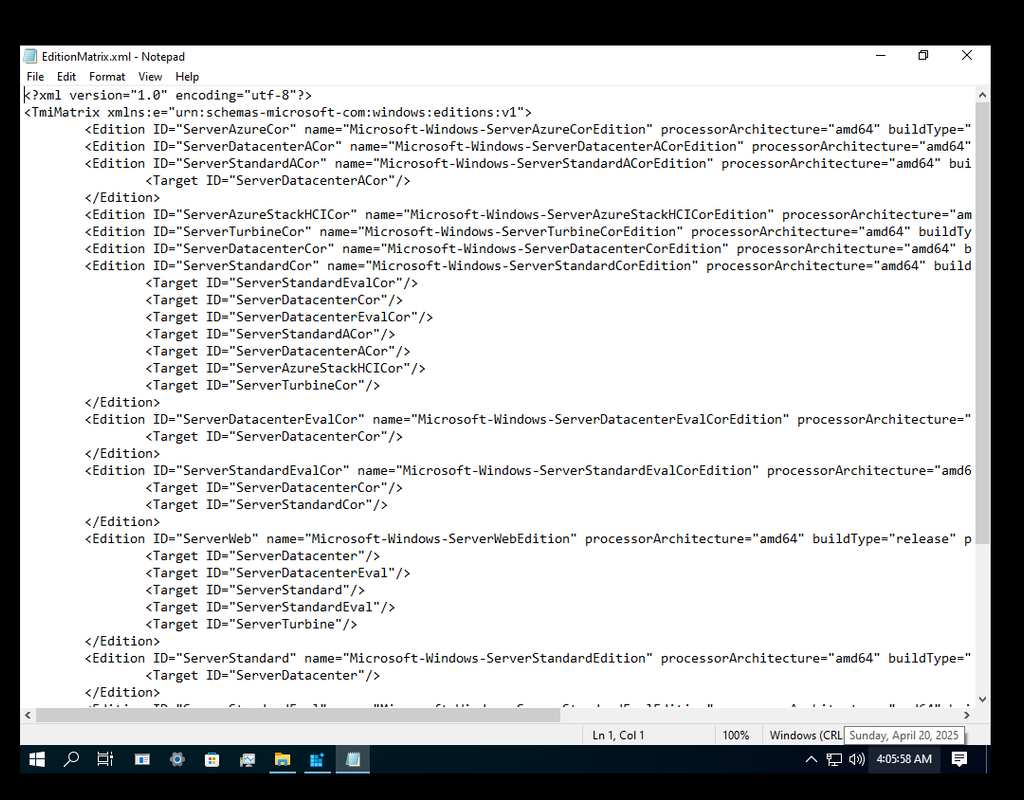
Task: Open the Help menu
Action: coord(187,76)
